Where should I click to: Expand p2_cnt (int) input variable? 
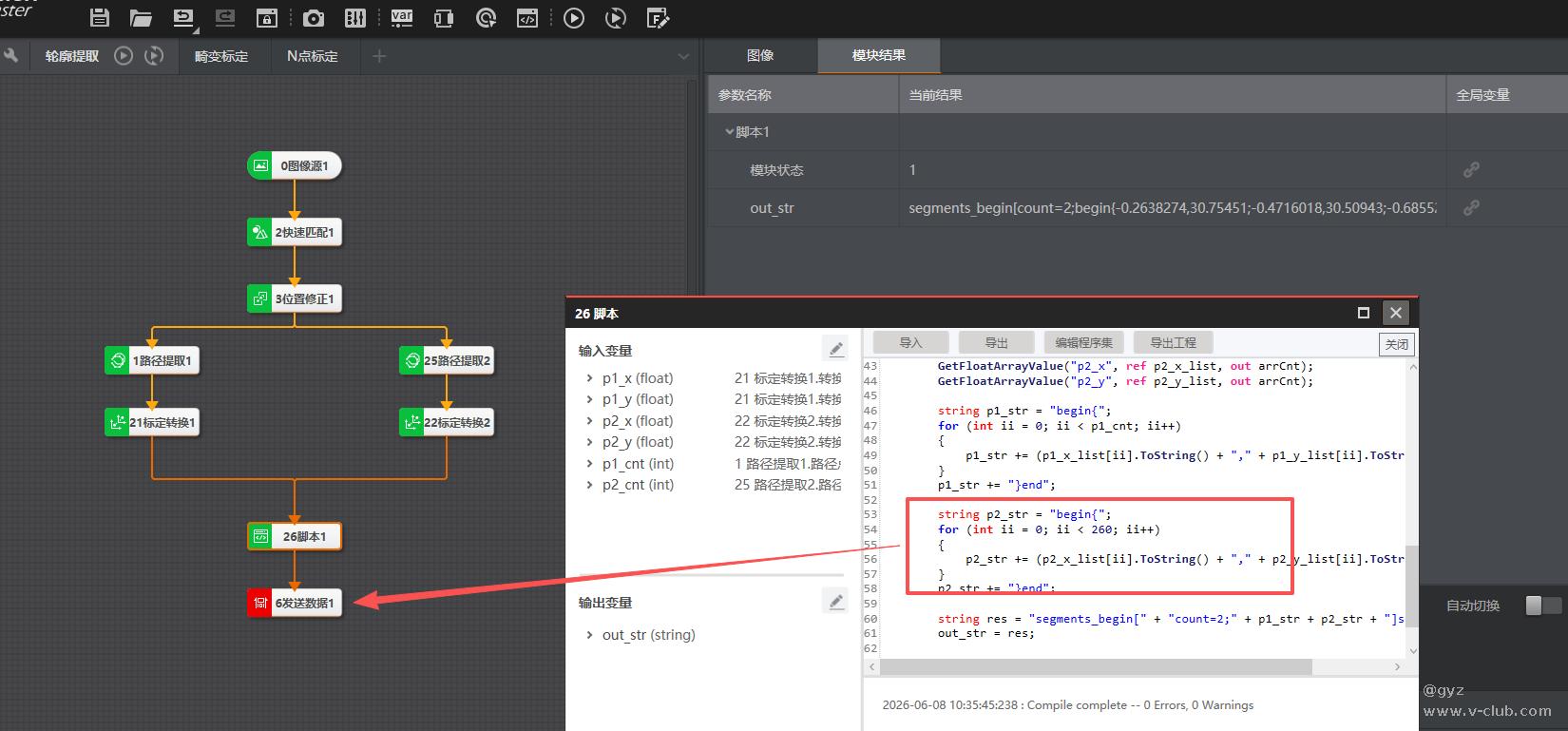coord(589,485)
